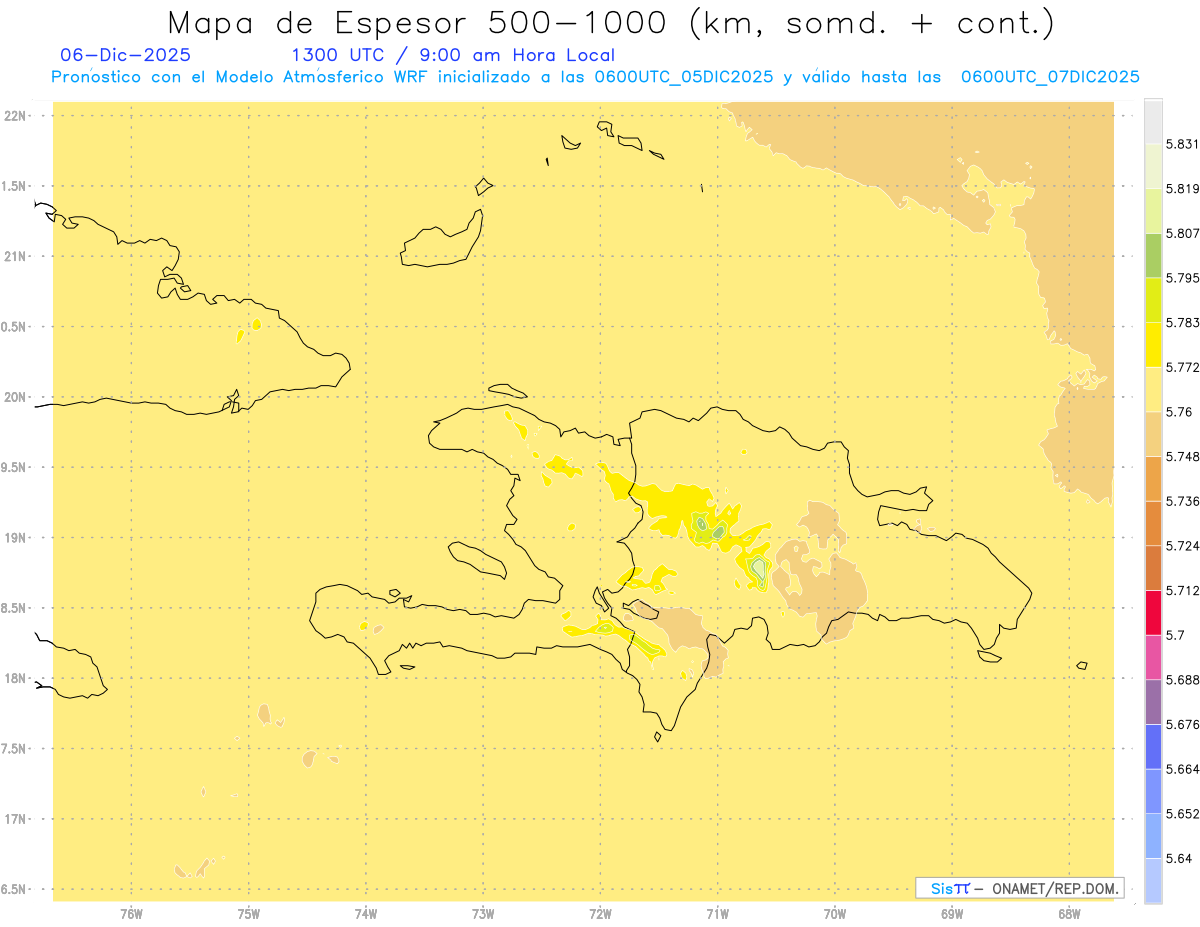Click the colorbar value '5.736'
The width and height of the screenshot is (1200, 927).
[1182, 501]
